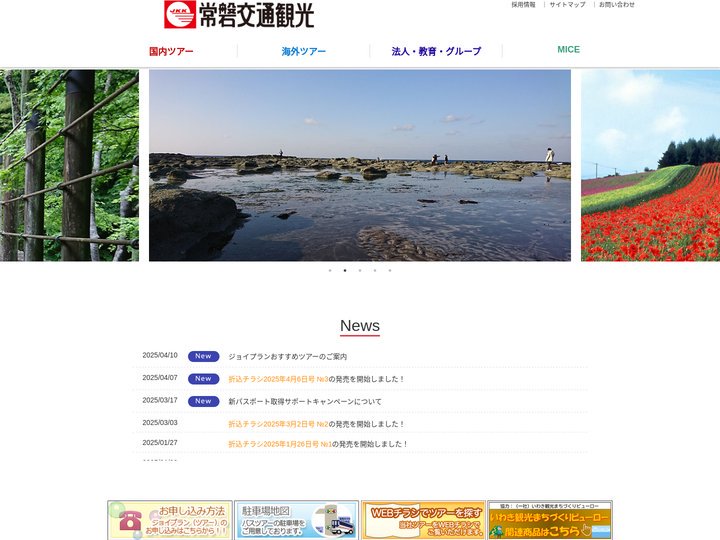Image resolution: width=720 pixels, height=540 pixels.
Task: Open ジョイプランおすすめツアーのご案内 news item
Action: click(287, 356)
